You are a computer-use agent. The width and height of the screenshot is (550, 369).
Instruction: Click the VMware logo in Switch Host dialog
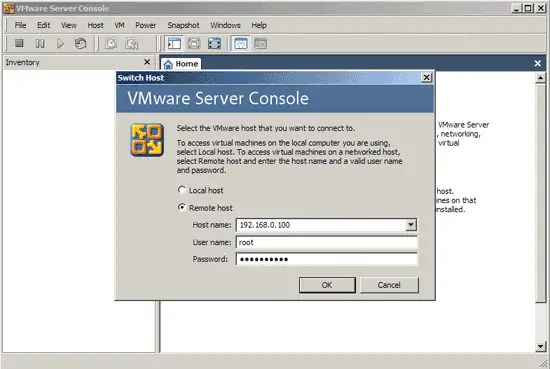point(147,140)
